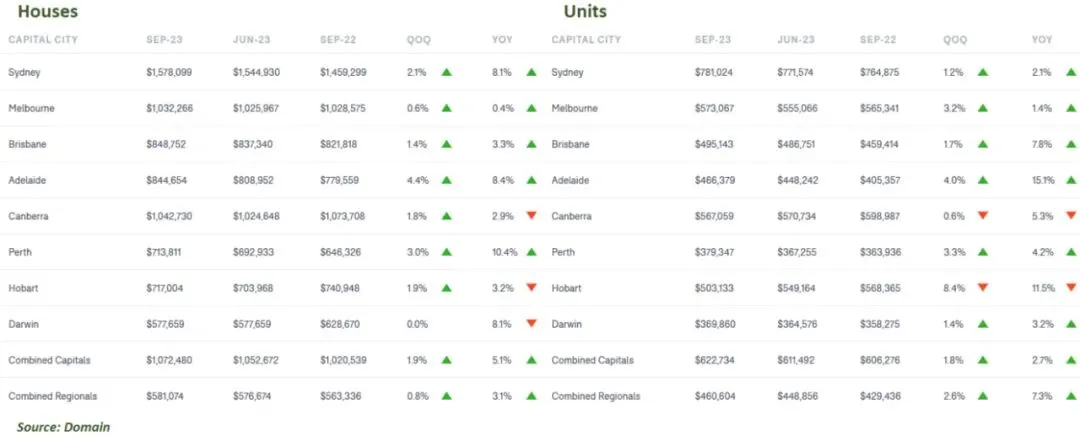Click green up arrow for Perth houses YOY
Viewport: 1080px width, 447px height.
pos(531,252)
